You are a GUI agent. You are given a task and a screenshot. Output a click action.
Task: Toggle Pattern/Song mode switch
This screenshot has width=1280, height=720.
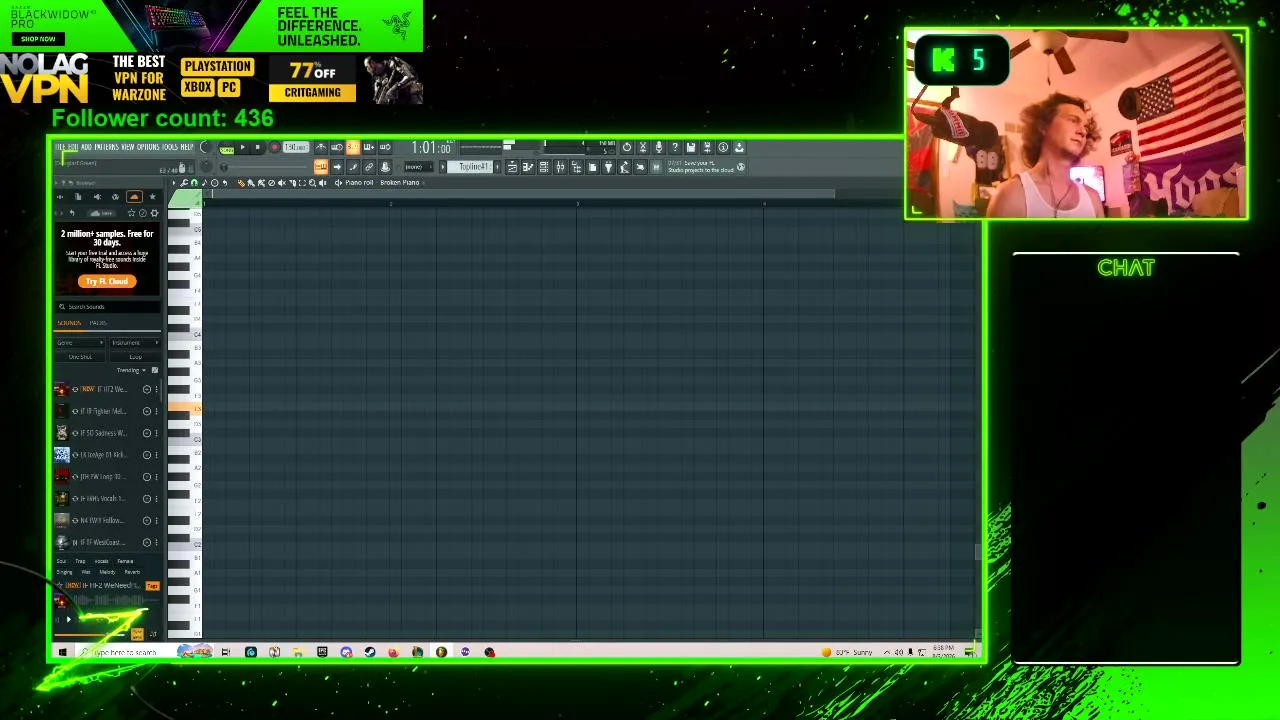click(x=227, y=150)
